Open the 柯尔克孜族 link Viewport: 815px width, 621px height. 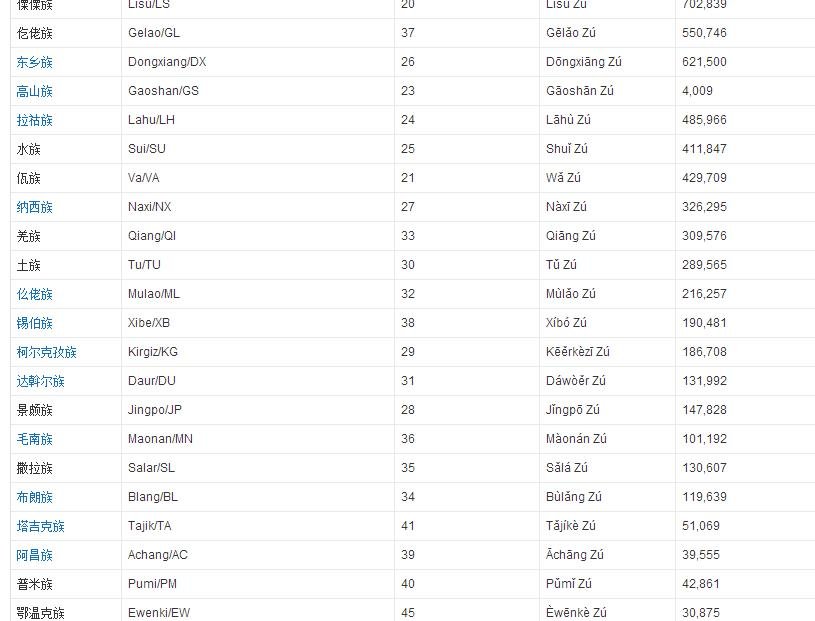[x=47, y=352]
